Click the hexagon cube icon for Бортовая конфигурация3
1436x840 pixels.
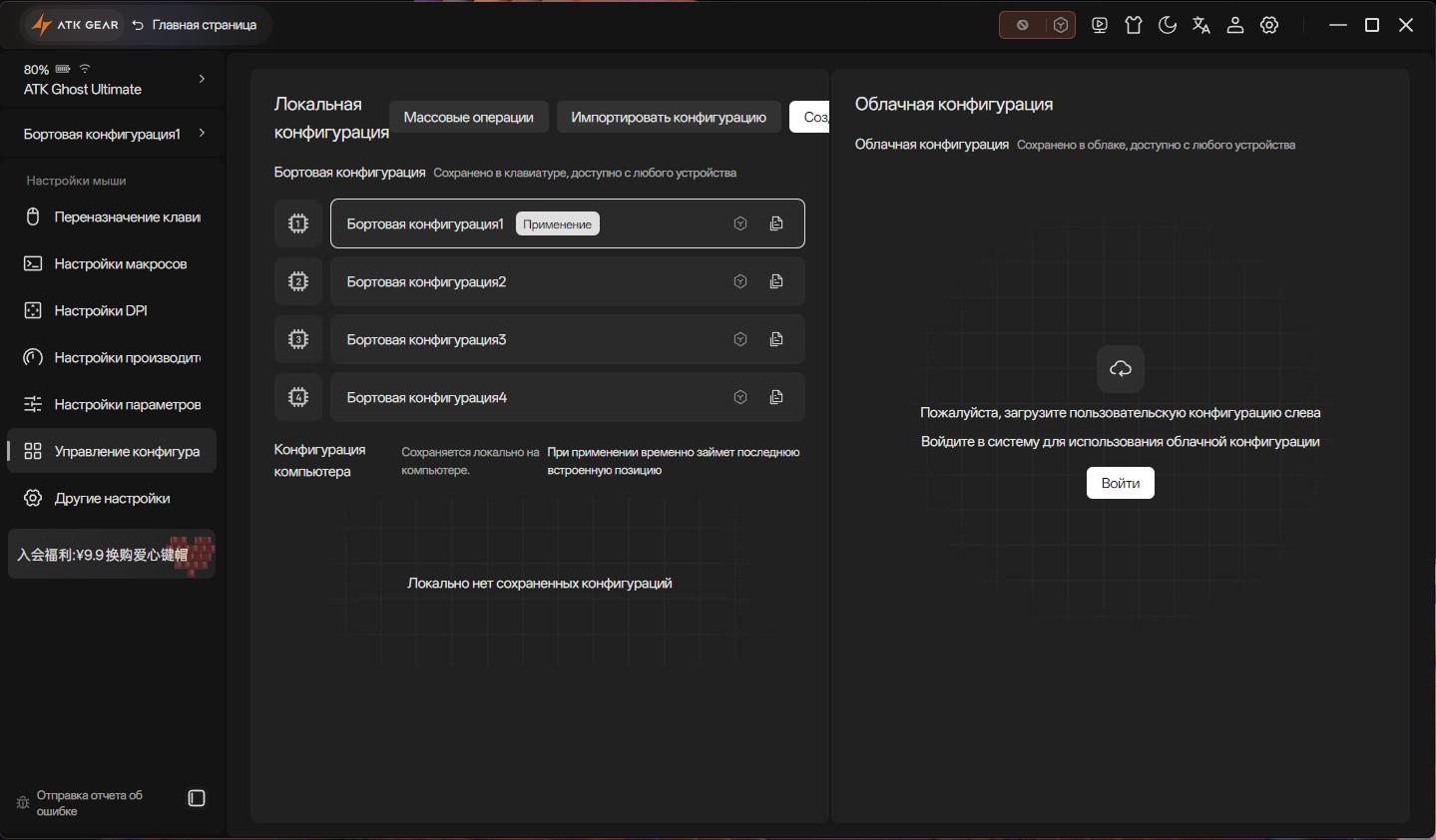point(740,340)
